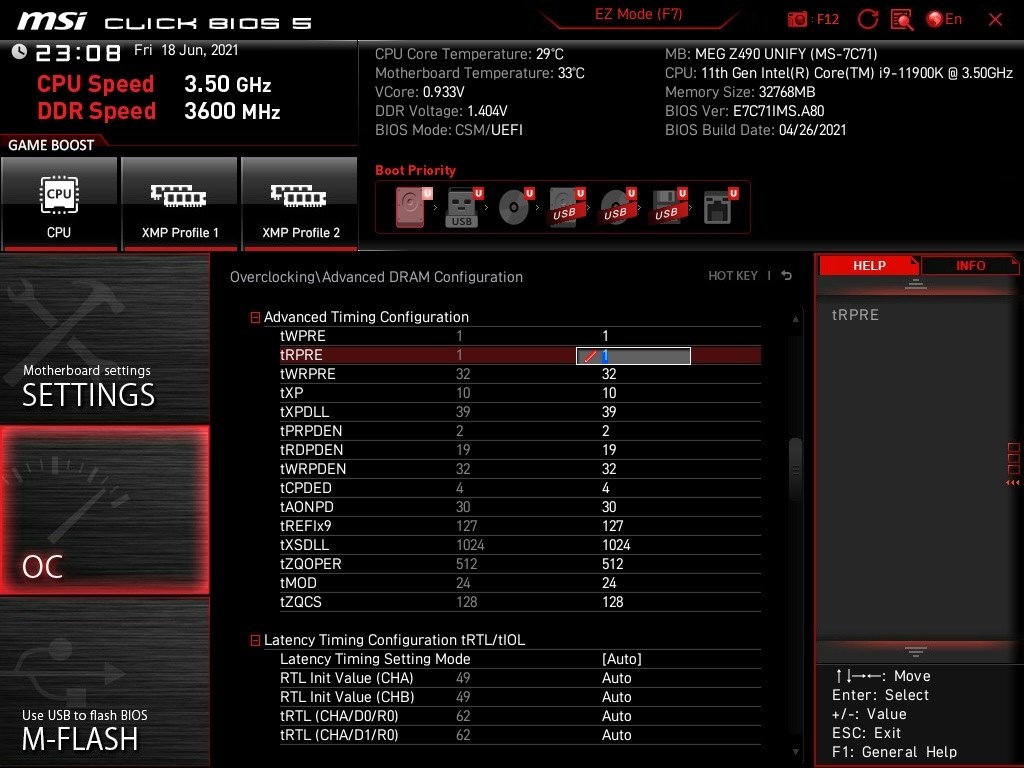This screenshot has height=768, width=1024.
Task: Collapse the Advanced Timing Configuration section
Action: pos(255,317)
